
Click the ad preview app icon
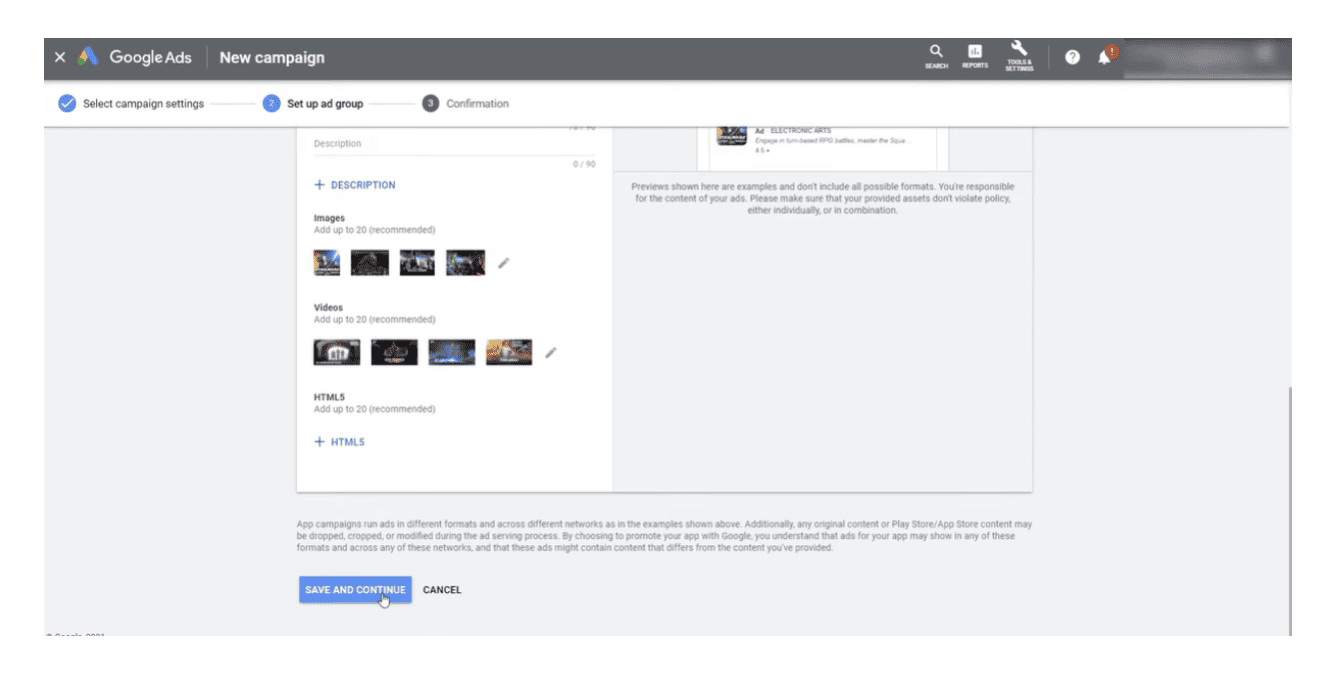[732, 136]
